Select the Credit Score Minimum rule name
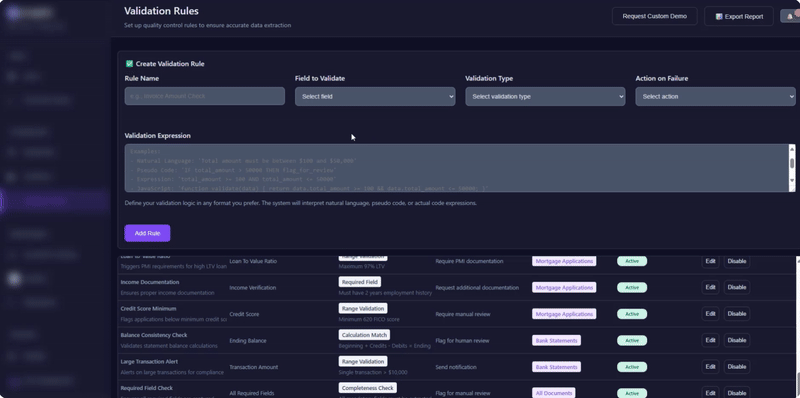The image size is (800, 398). point(148,309)
